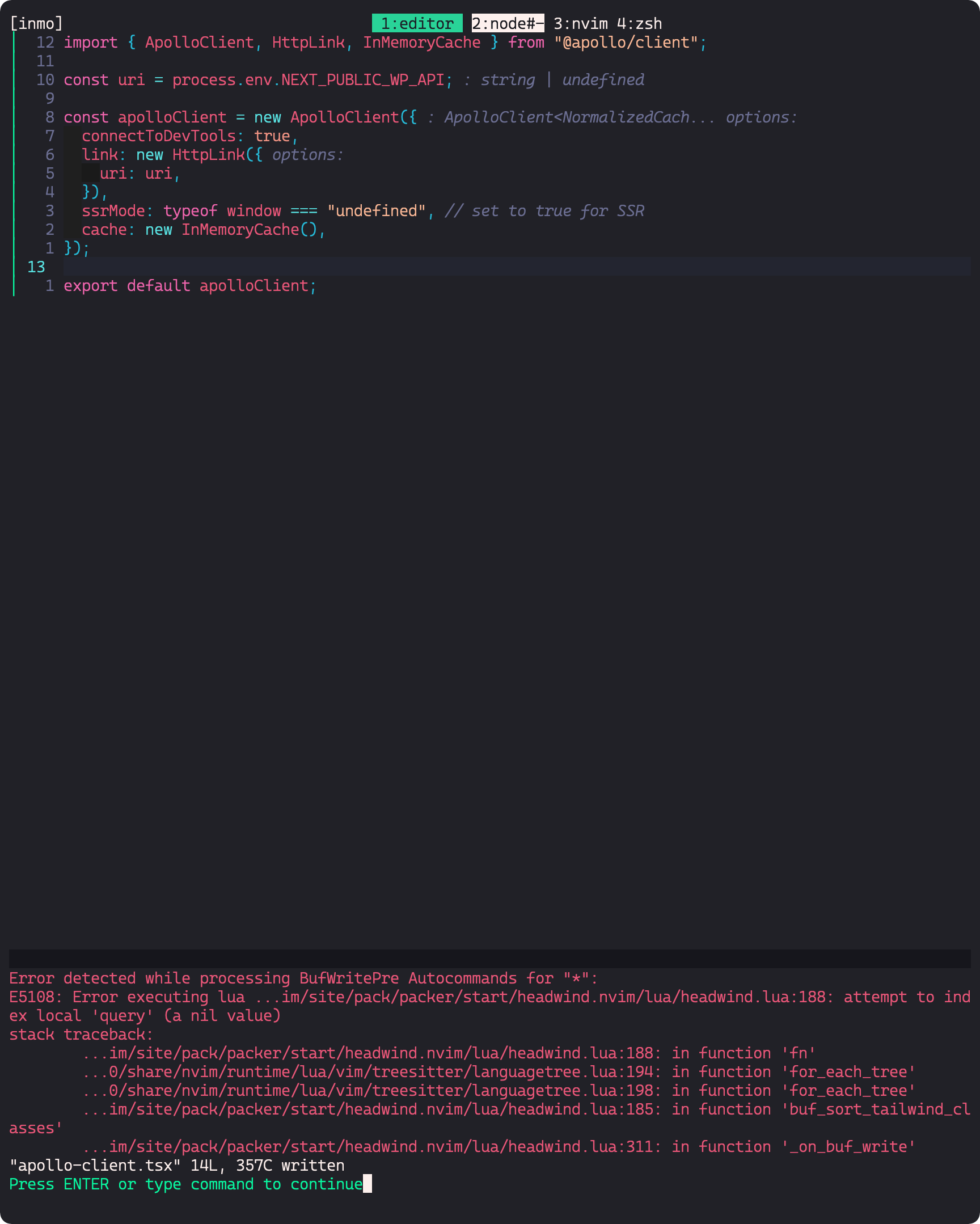Screen dimensions: 980x1224
Task: Click the E5108 error line
Action: click(x=490, y=1006)
